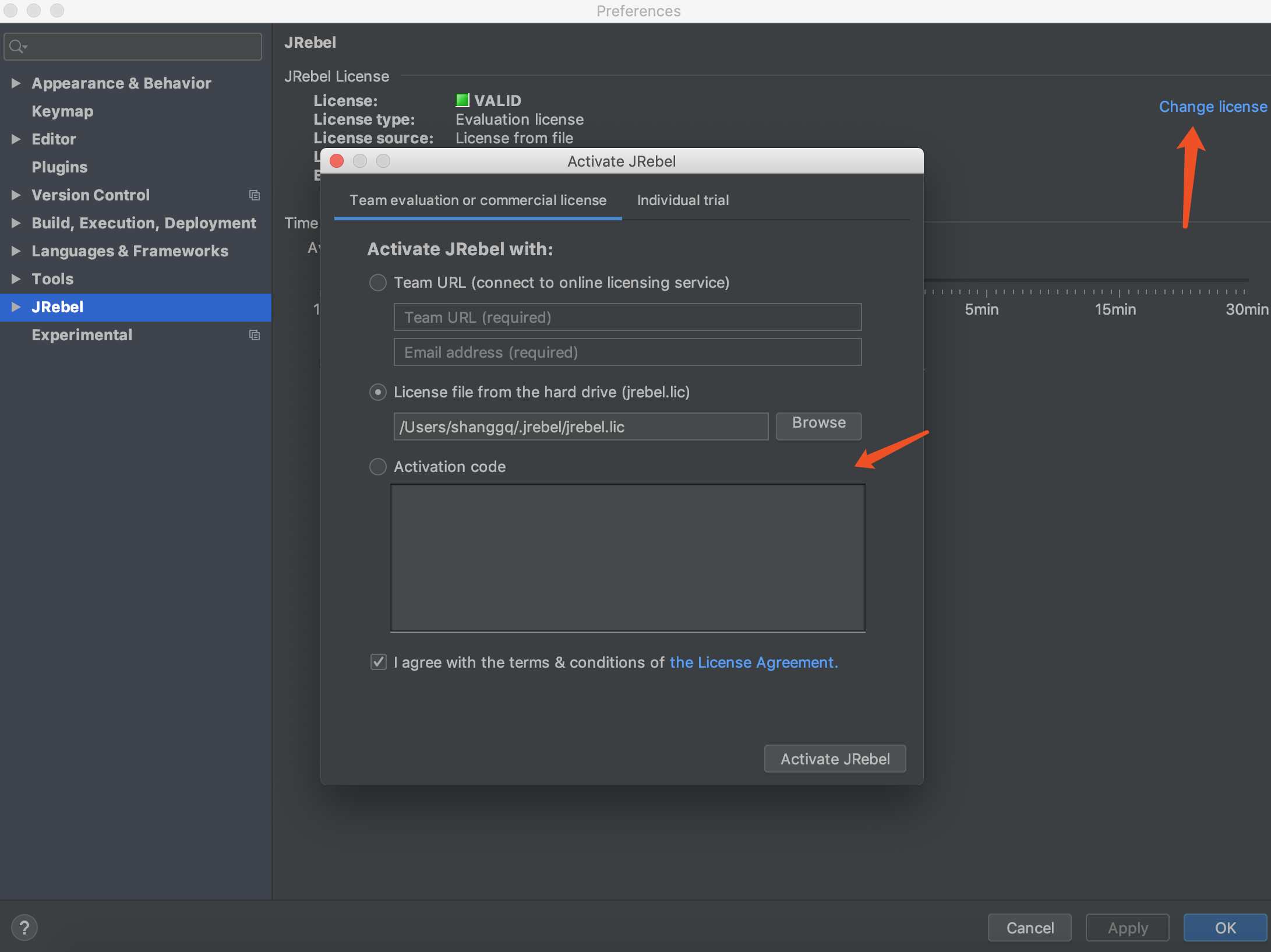This screenshot has width=1271, height=952.
Task: Click the 'JRebel License' section heading
Action: coord(337,76)
